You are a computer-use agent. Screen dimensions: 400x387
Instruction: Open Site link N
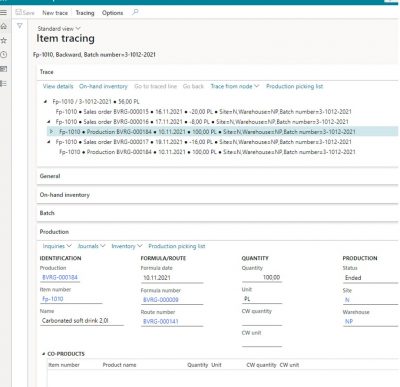tap(347, 300)
